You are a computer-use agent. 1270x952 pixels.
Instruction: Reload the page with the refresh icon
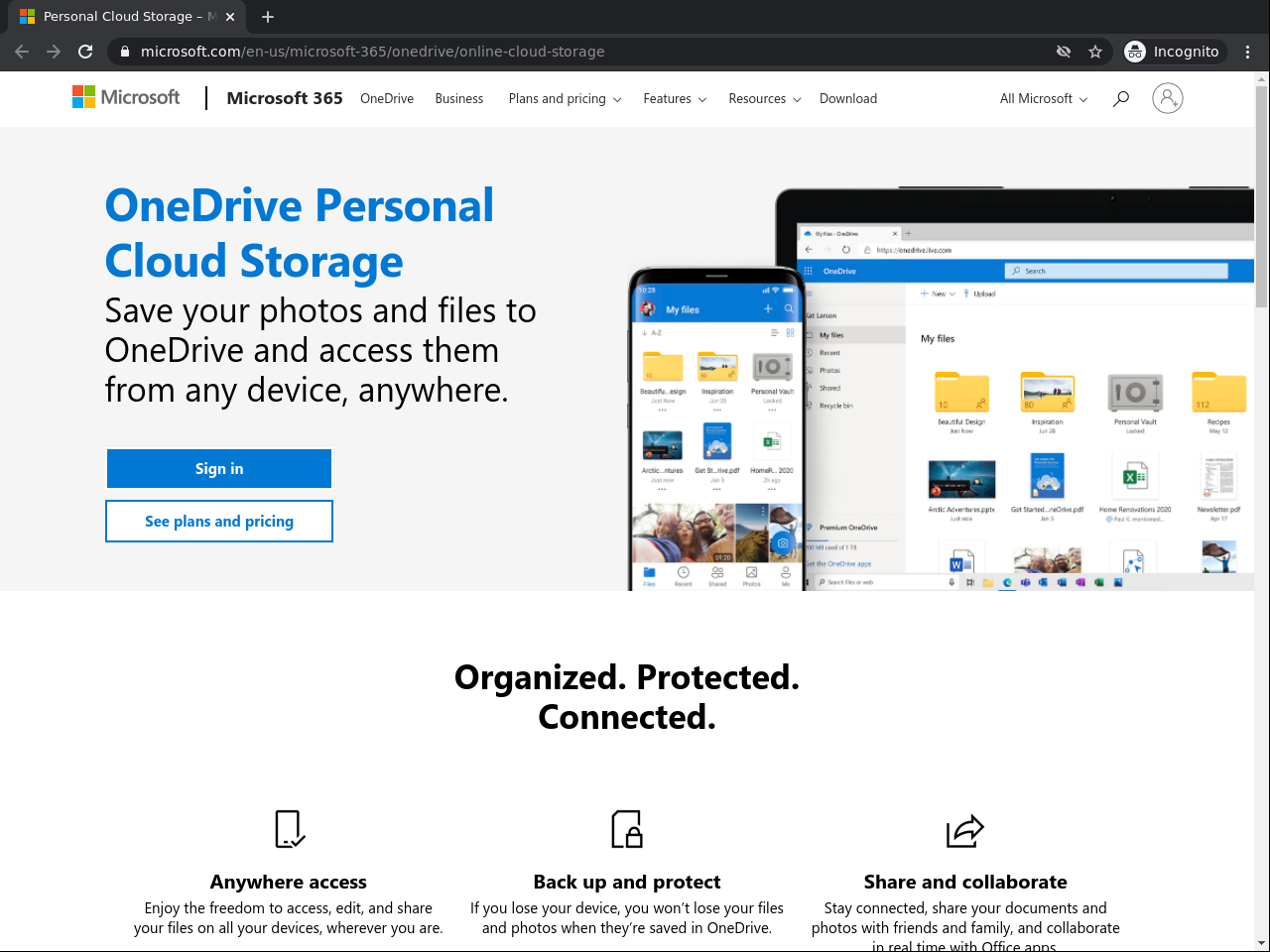point(85,52)
